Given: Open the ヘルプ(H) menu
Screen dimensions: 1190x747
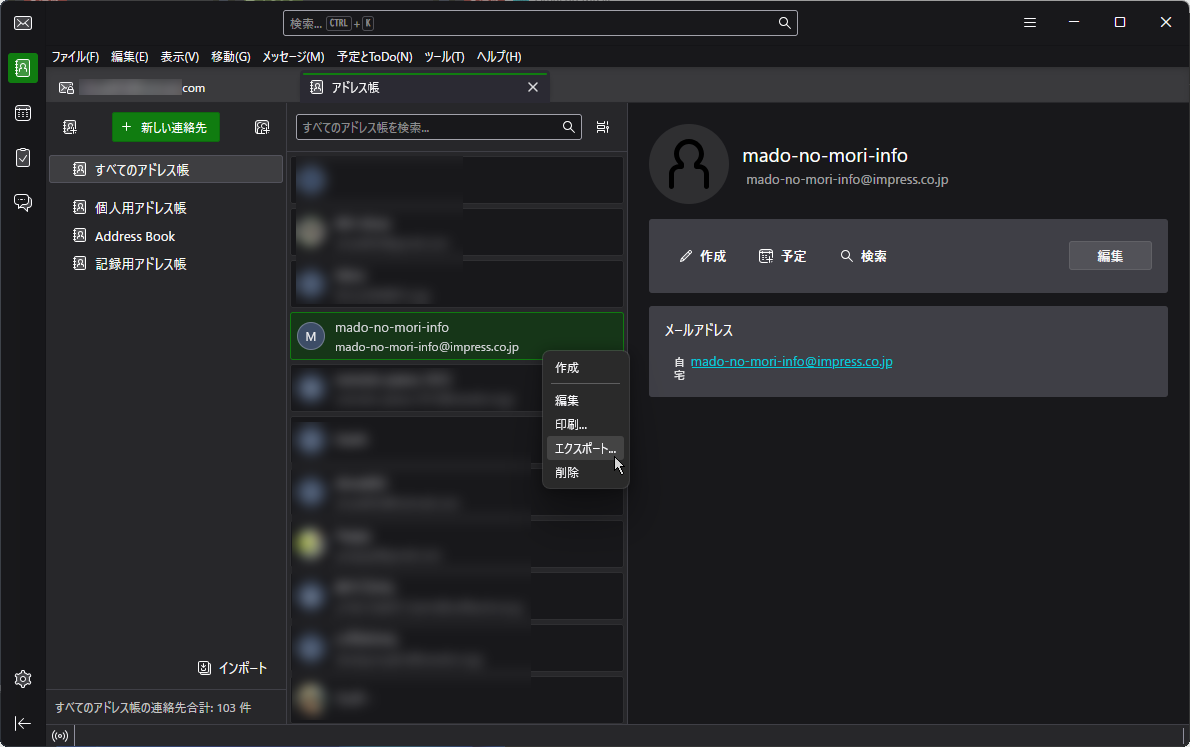Looking at the screenshot, I should click(x=499, y=56).
